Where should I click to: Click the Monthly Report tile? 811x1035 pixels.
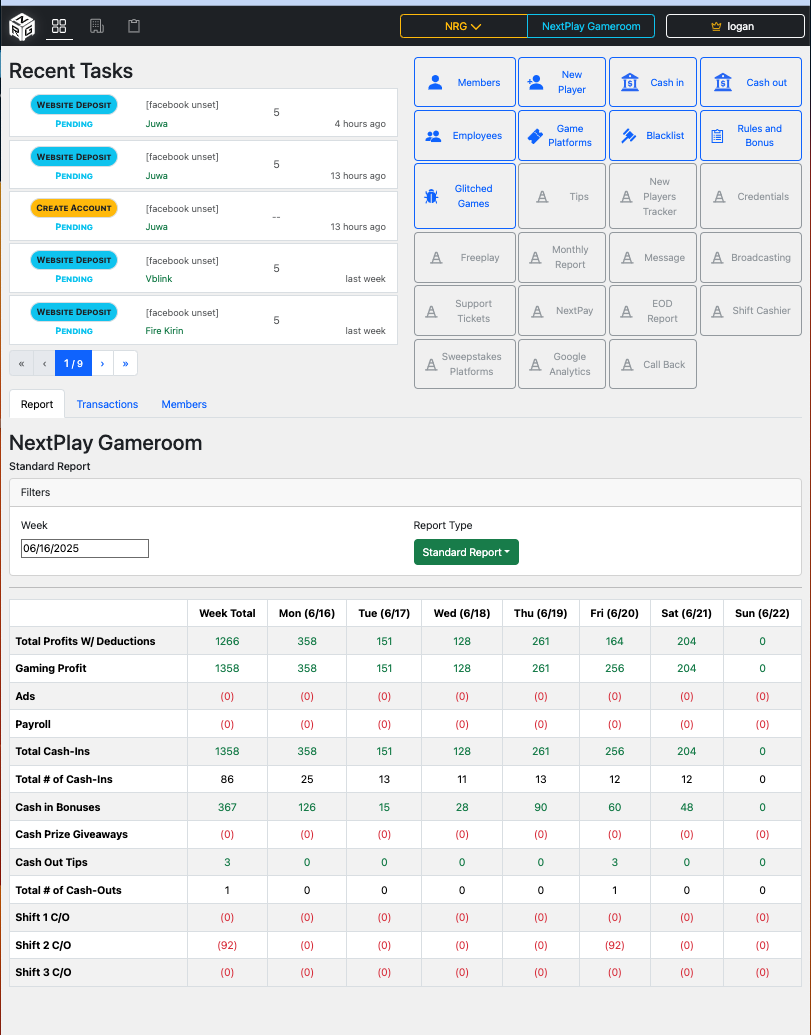coord(562,257)
